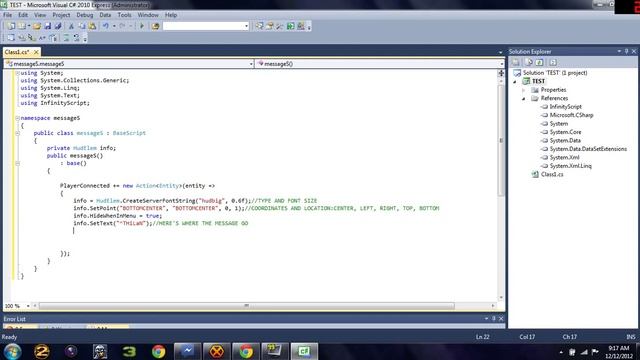Open the Find combo box in the toolbar
The image size is (640, 360).
pyautogui.click(x=206, y=26)
